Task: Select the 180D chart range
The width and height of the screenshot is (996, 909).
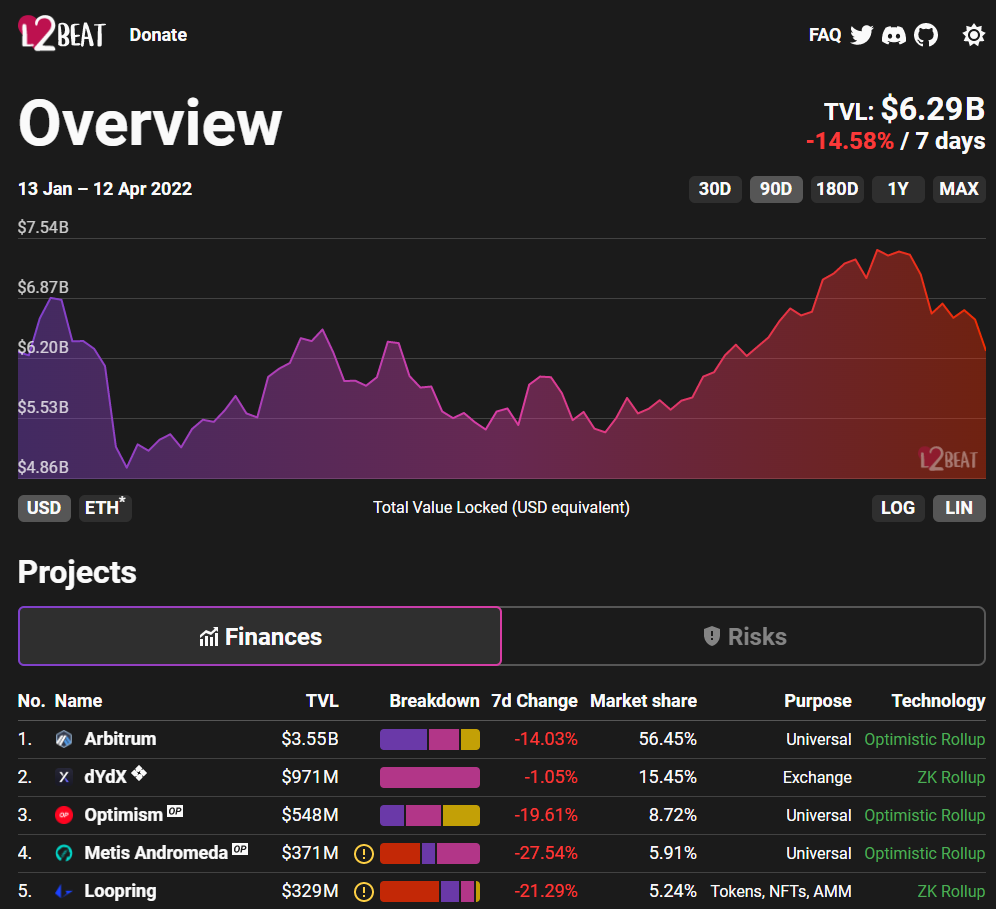Action: point(837,189)
